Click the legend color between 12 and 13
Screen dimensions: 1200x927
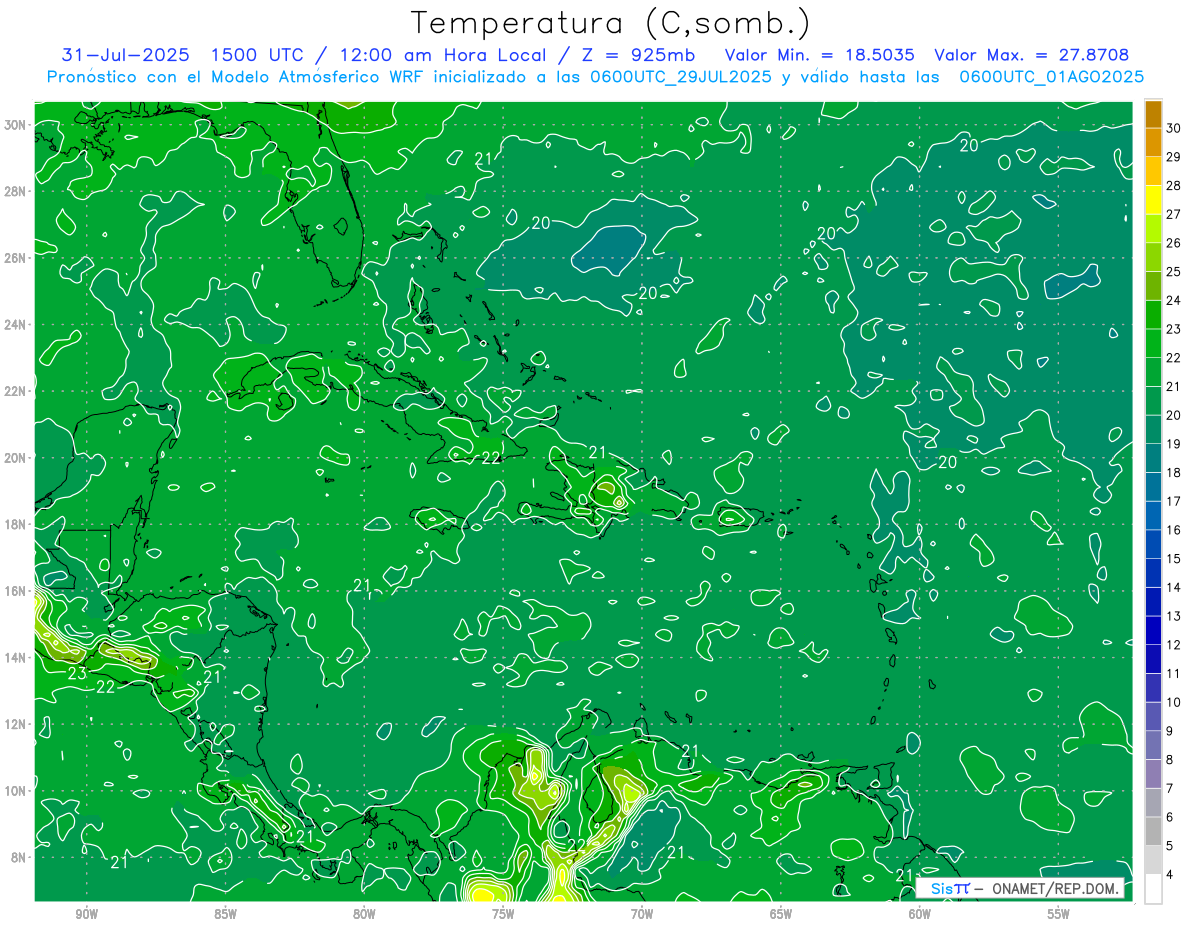1153,630
